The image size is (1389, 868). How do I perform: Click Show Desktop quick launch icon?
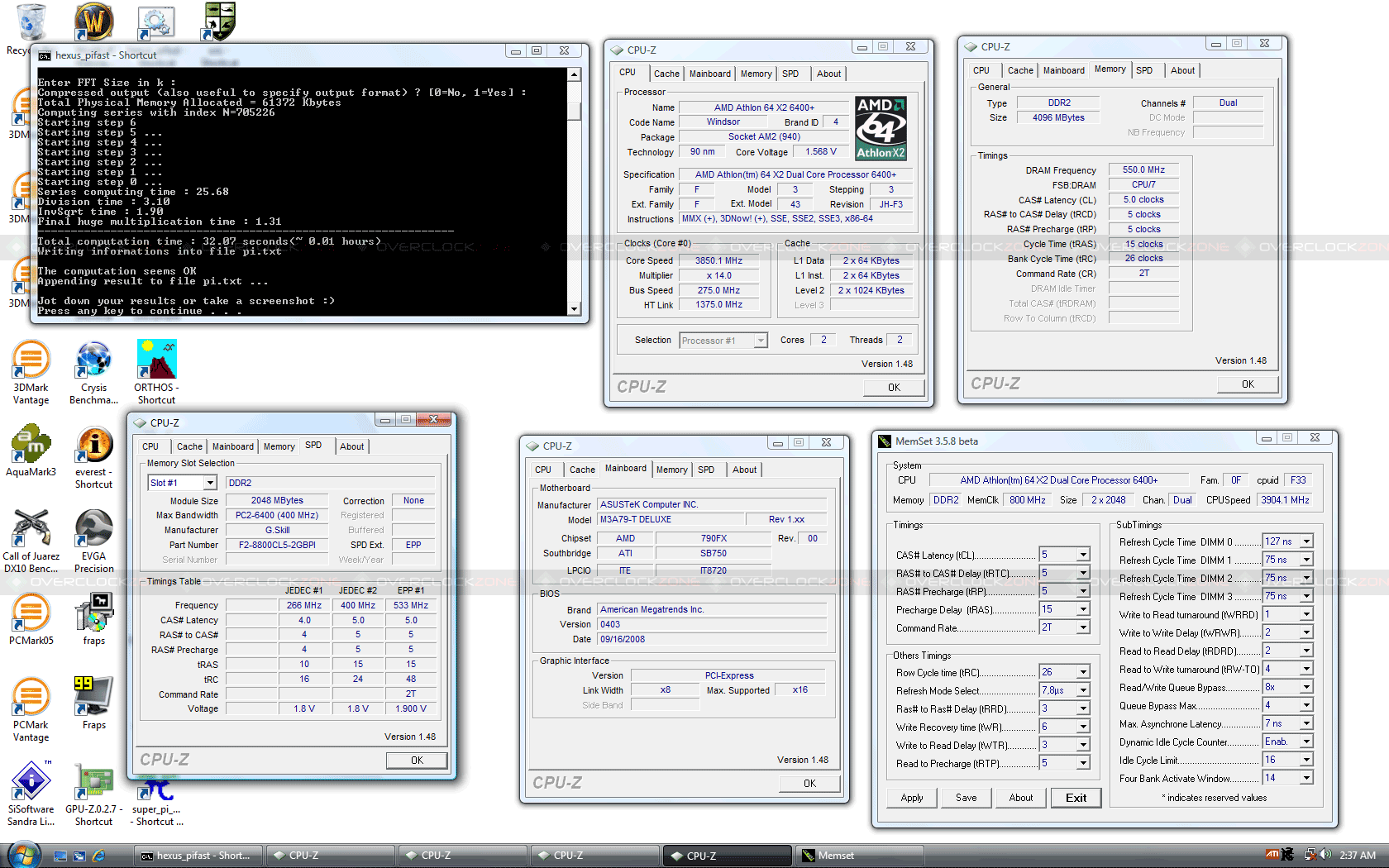(60, 856)
